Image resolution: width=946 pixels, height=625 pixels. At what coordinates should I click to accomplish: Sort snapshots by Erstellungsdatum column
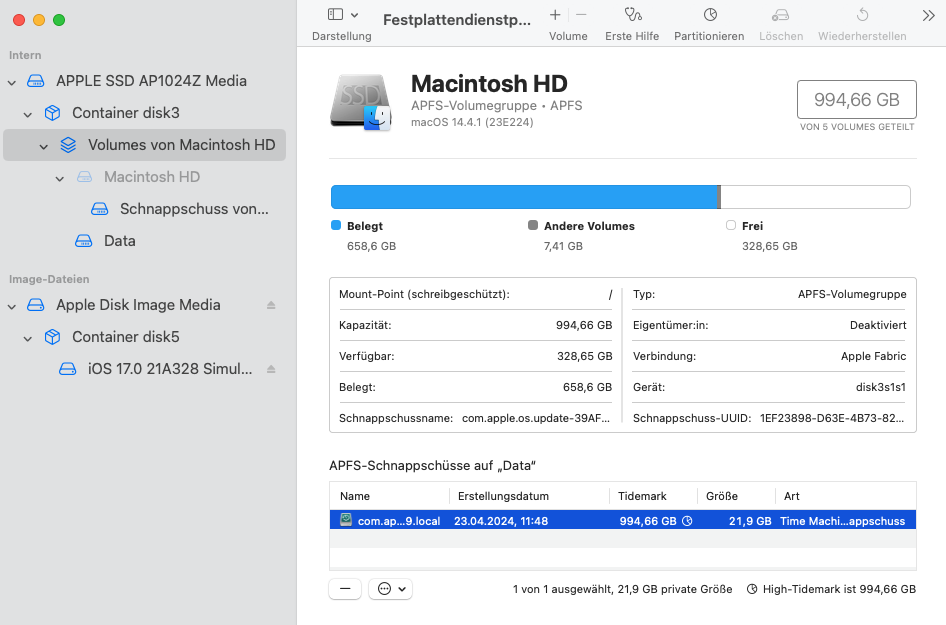pyautogui.click(x=529, y=496)
